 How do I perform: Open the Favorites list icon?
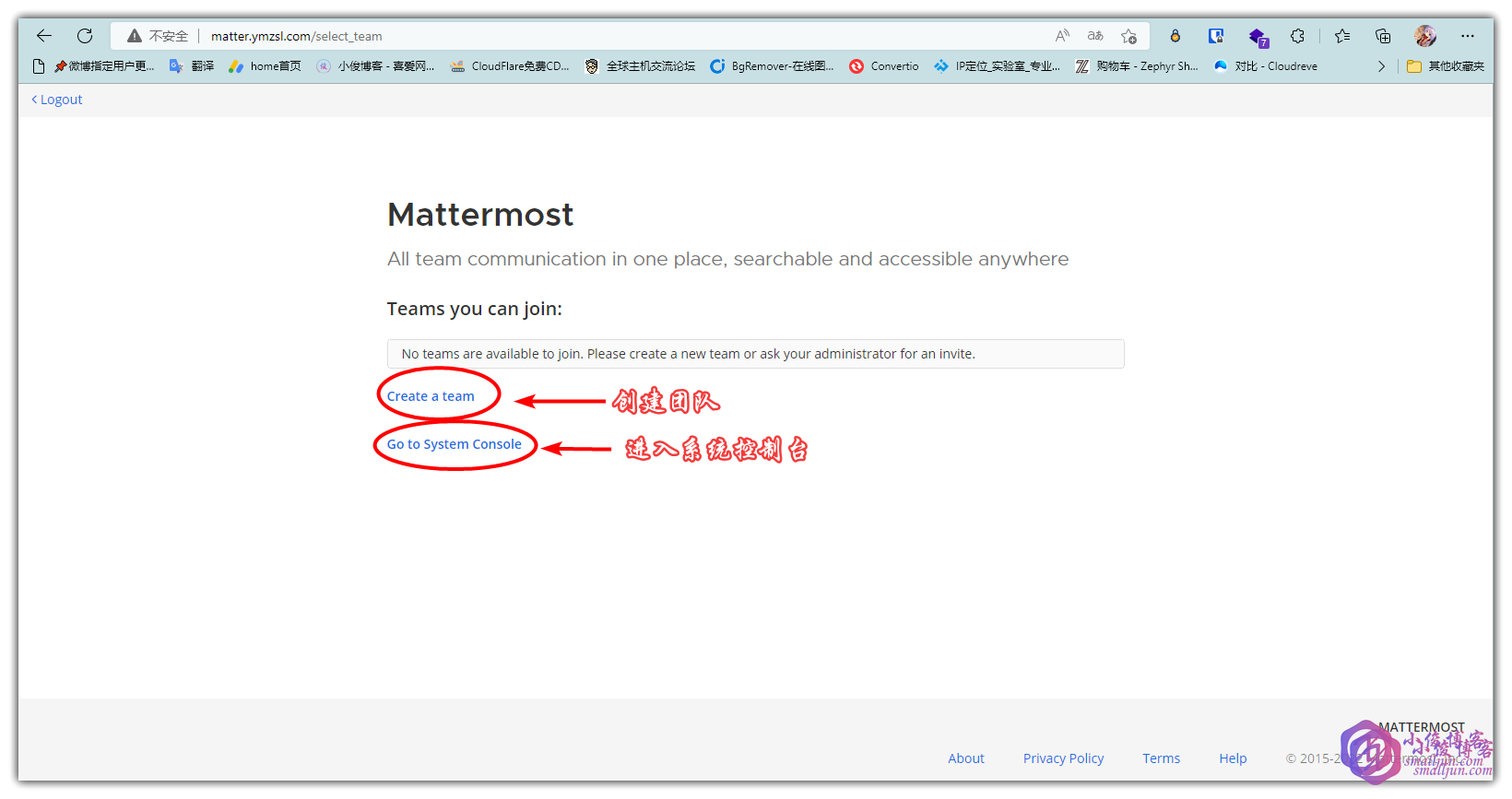click(x=1342, y=36)
